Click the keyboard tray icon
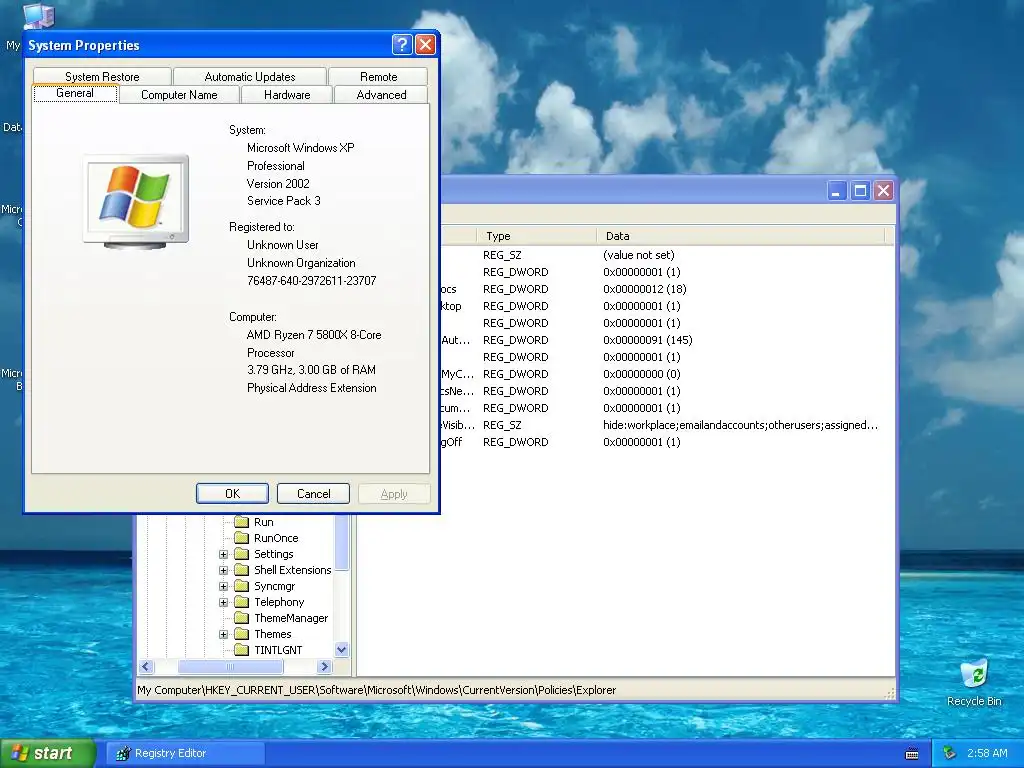 click(x=912, y=754)
